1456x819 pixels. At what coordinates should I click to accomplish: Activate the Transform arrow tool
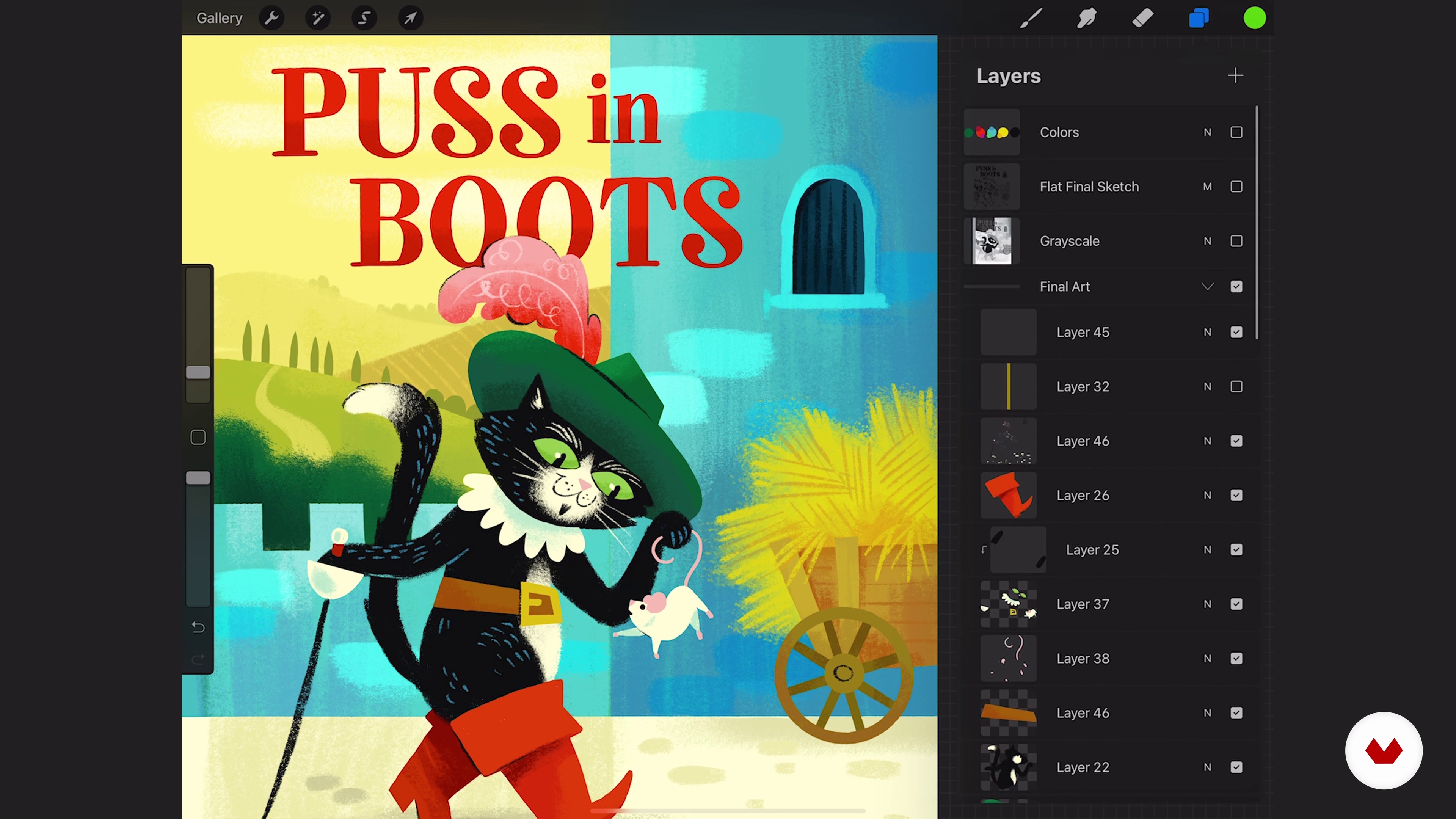tap(411, 18)
